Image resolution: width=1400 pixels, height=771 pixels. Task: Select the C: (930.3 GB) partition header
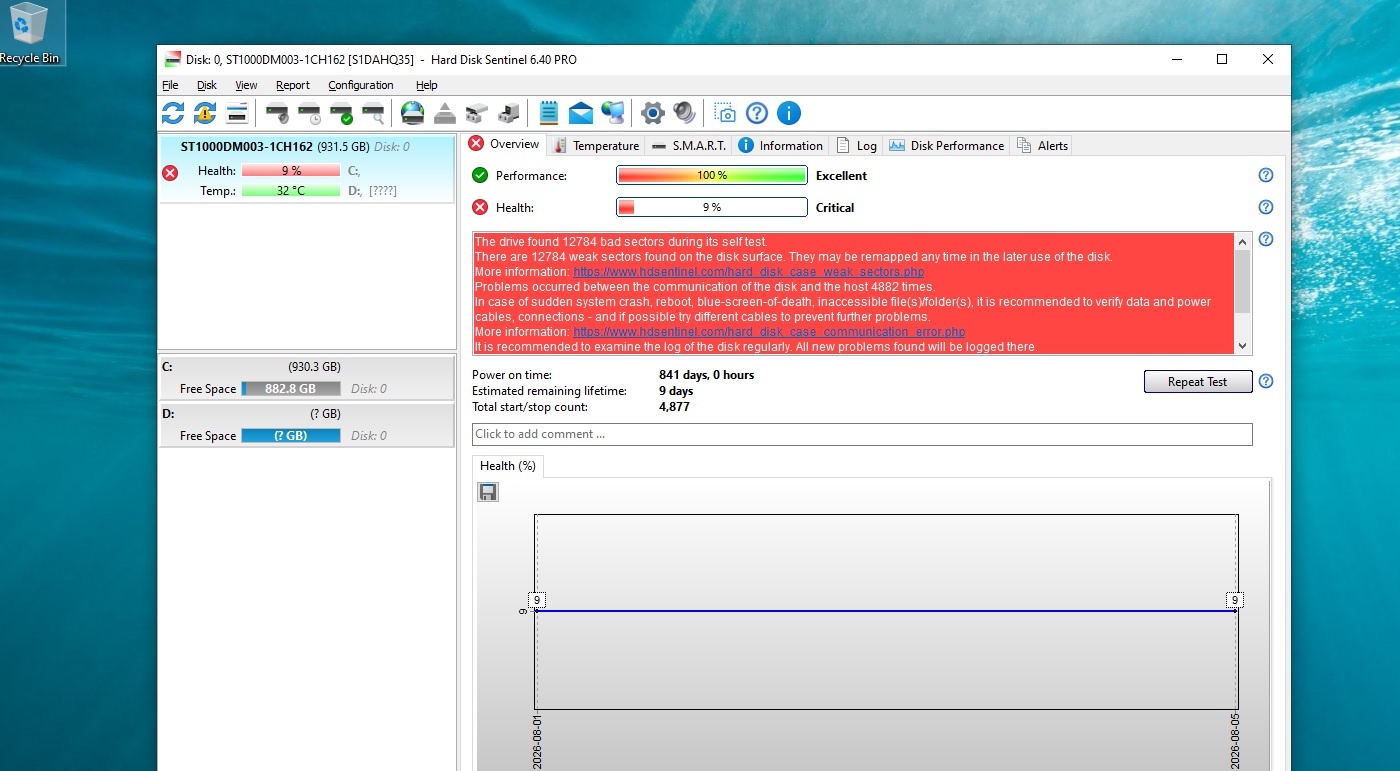pos(307,367)
